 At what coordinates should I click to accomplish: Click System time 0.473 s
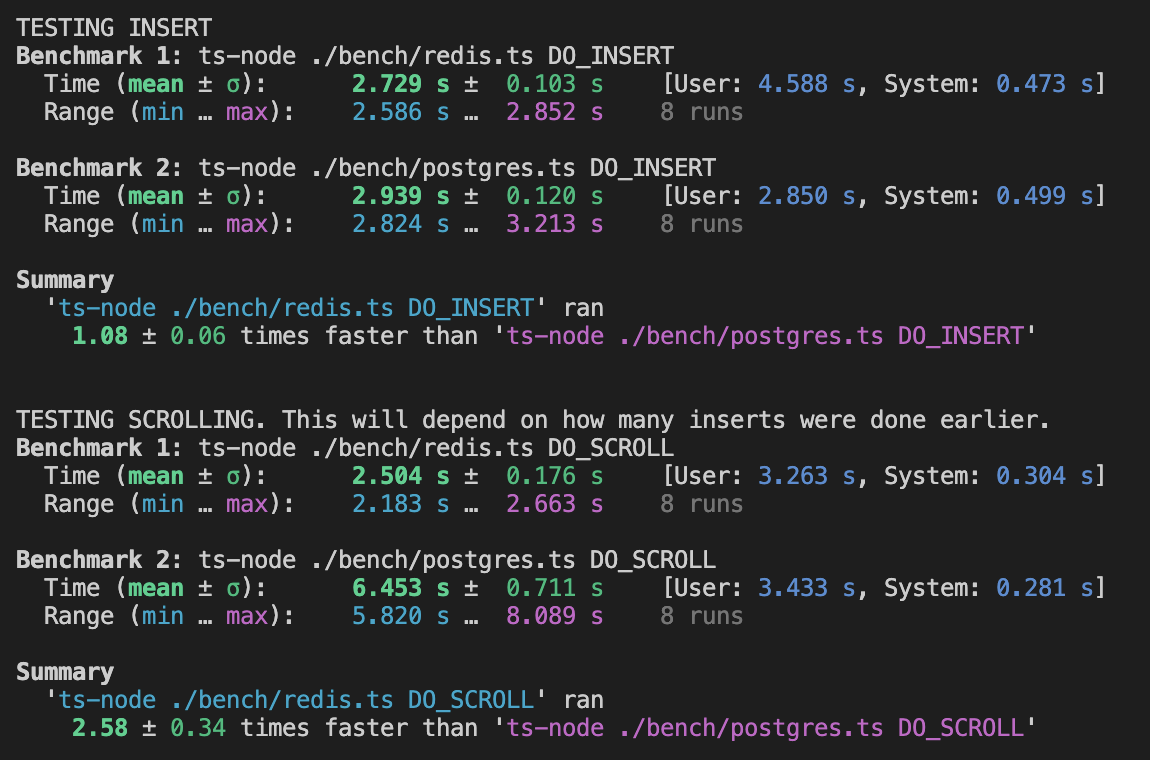tap(1045, 84)
